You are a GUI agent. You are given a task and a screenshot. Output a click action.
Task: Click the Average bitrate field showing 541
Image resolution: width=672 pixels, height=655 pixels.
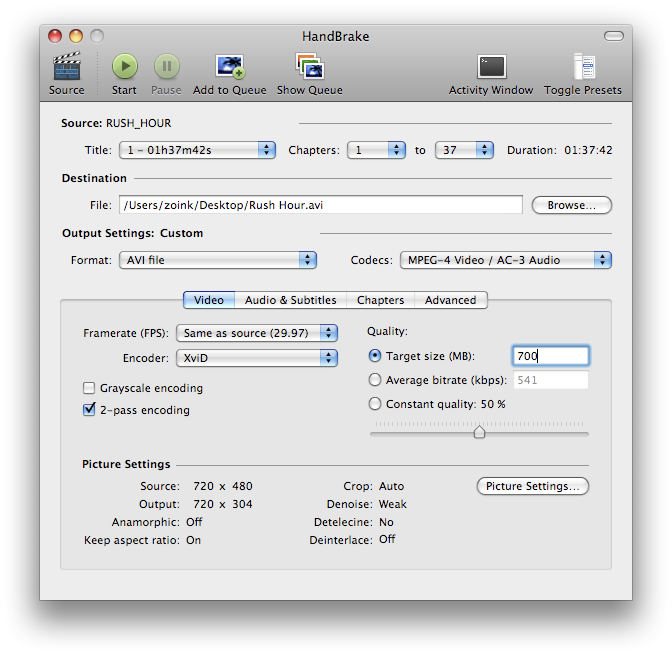551,380
